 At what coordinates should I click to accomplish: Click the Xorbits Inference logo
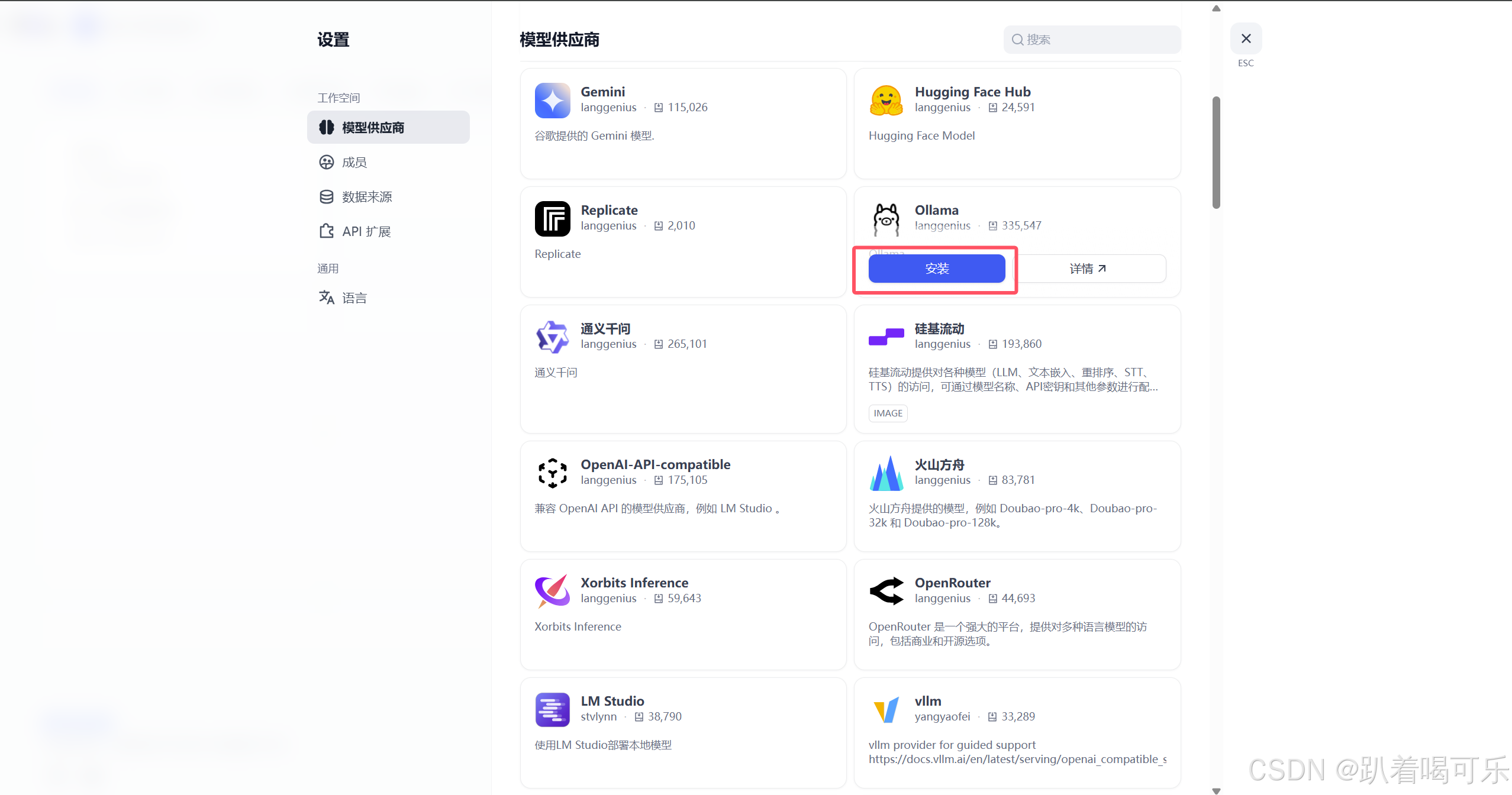click(x=552, y=591)
